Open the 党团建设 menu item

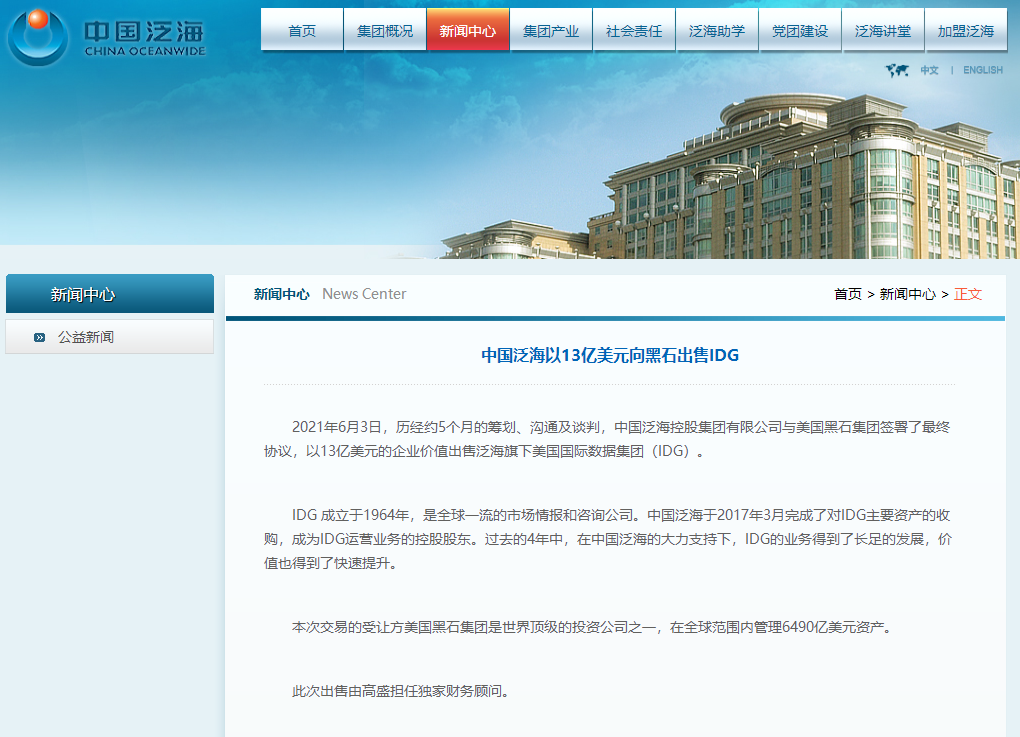click(x=800, y=31)
